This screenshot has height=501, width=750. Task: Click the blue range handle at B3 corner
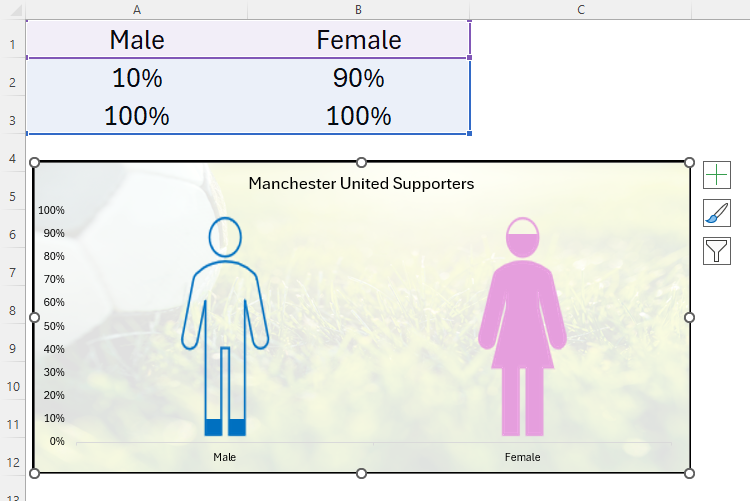coord(469,134)
